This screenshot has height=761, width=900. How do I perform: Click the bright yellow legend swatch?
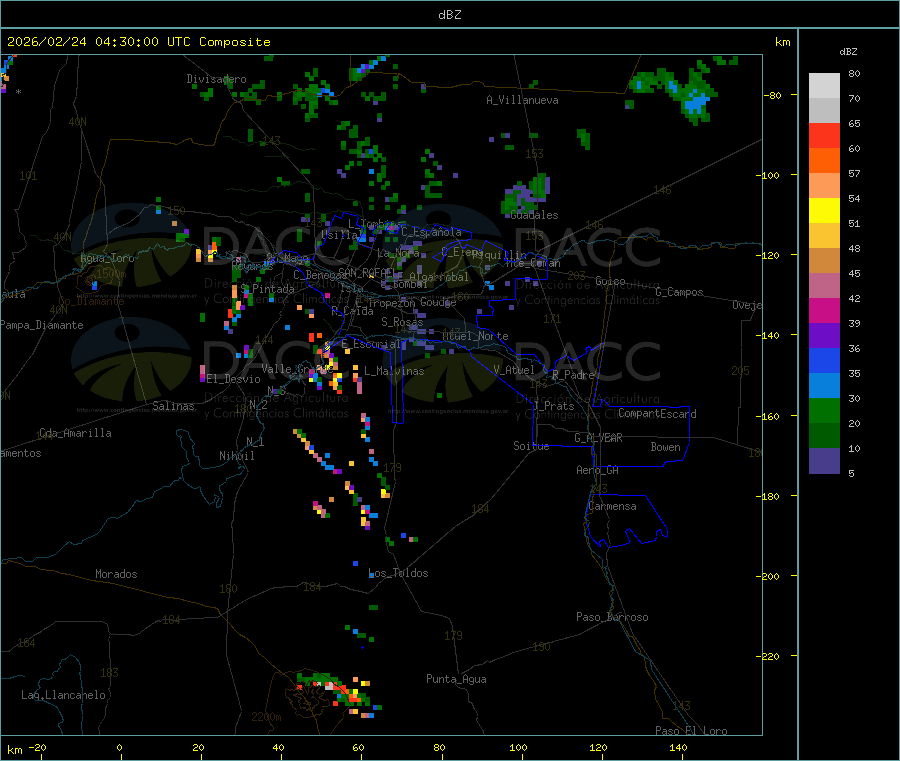[x=824, y=211]
